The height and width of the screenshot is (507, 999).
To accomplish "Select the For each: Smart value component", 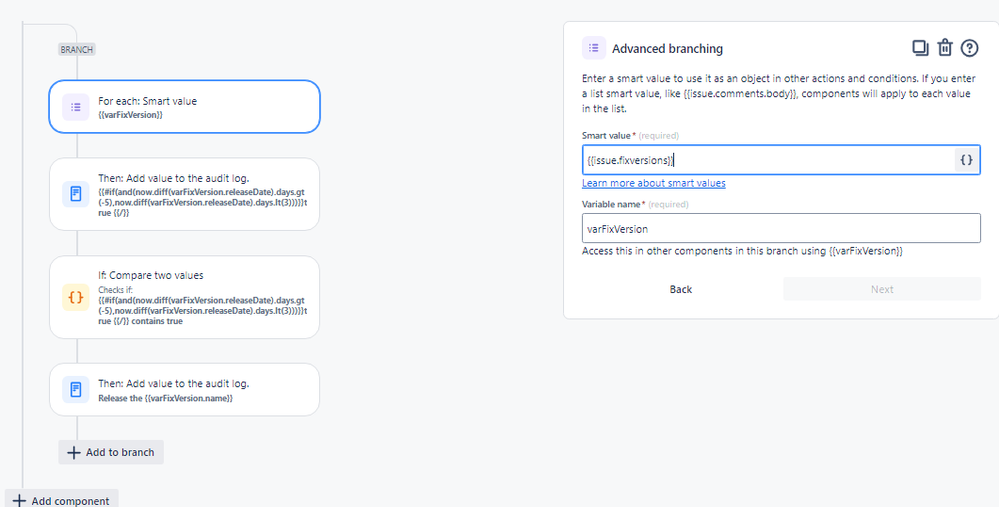I will click(185, 106).
